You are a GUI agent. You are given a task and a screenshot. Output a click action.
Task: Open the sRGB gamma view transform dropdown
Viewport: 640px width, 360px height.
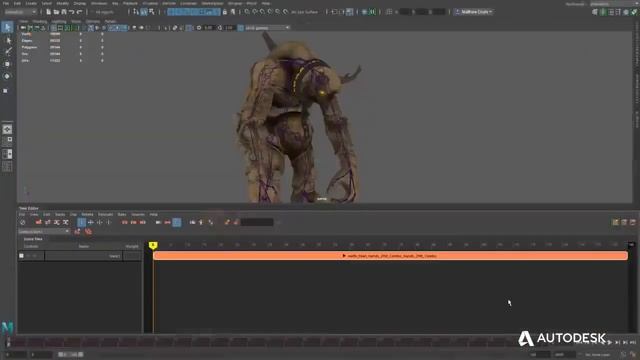coord(267,28)
